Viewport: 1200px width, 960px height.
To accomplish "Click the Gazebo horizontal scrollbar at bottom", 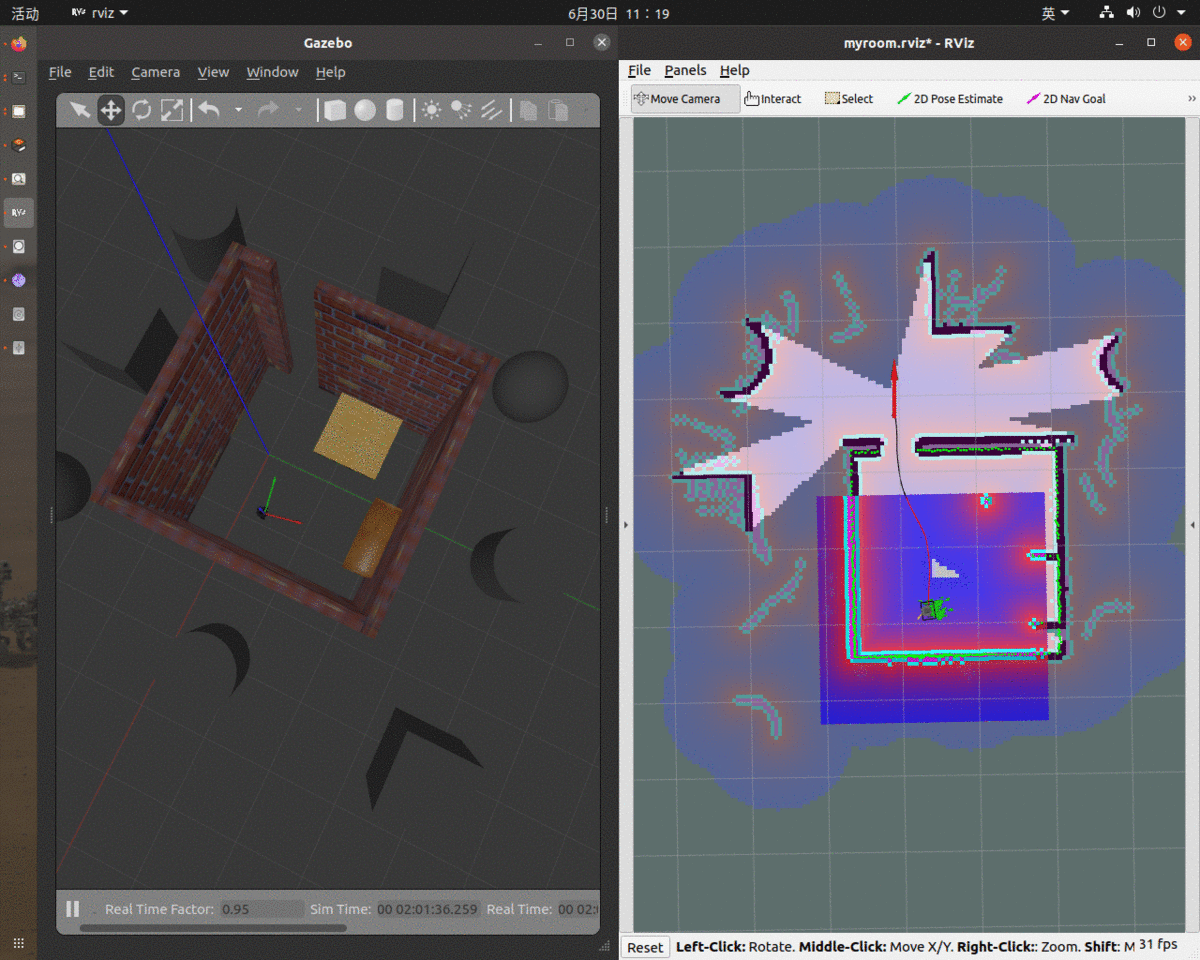I will [x=213, y=928].
